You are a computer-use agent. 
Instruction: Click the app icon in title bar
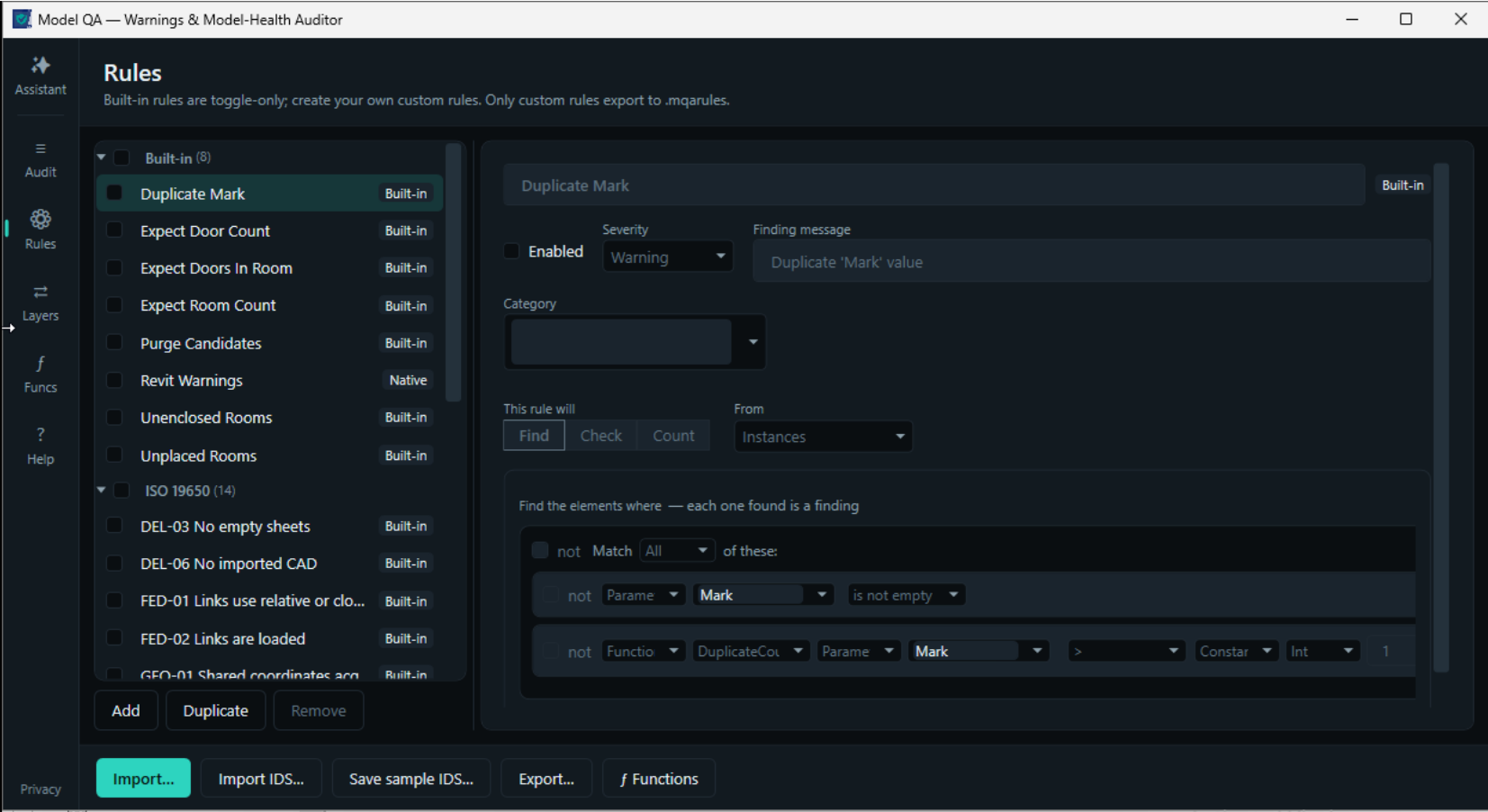pyautogui.click(x=21, y=19)
